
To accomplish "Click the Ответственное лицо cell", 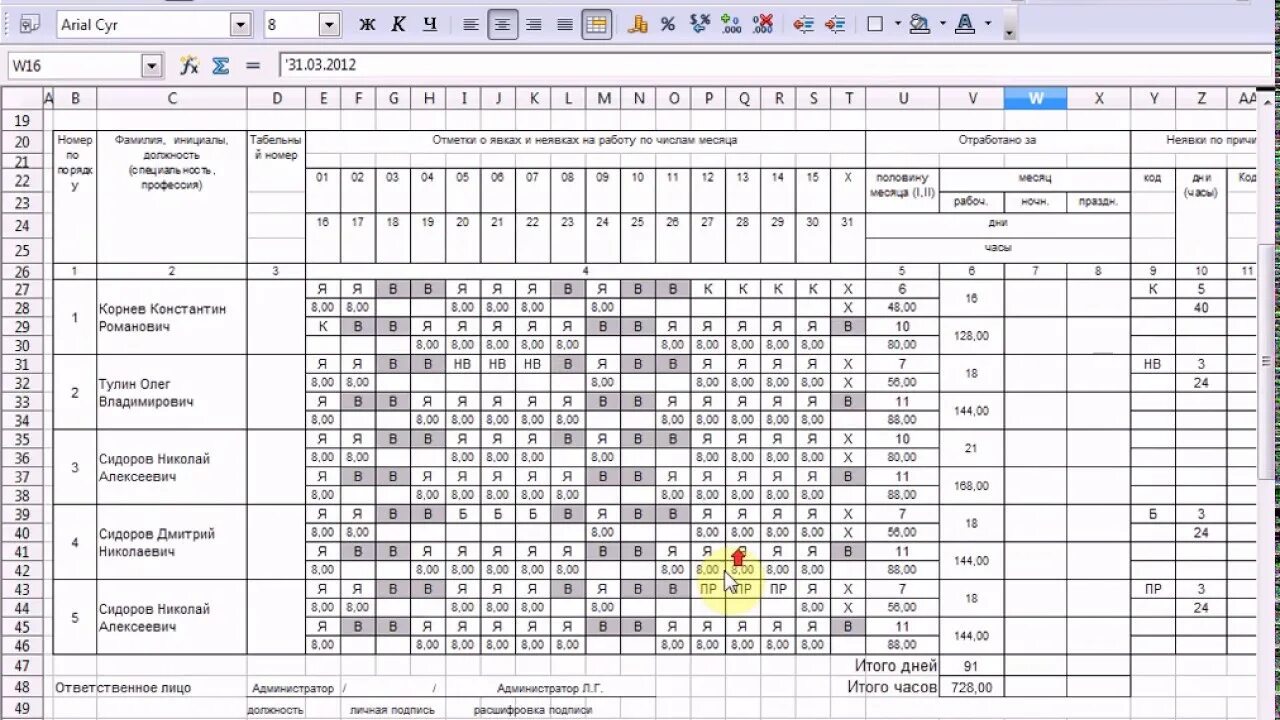I will [123, 688].
